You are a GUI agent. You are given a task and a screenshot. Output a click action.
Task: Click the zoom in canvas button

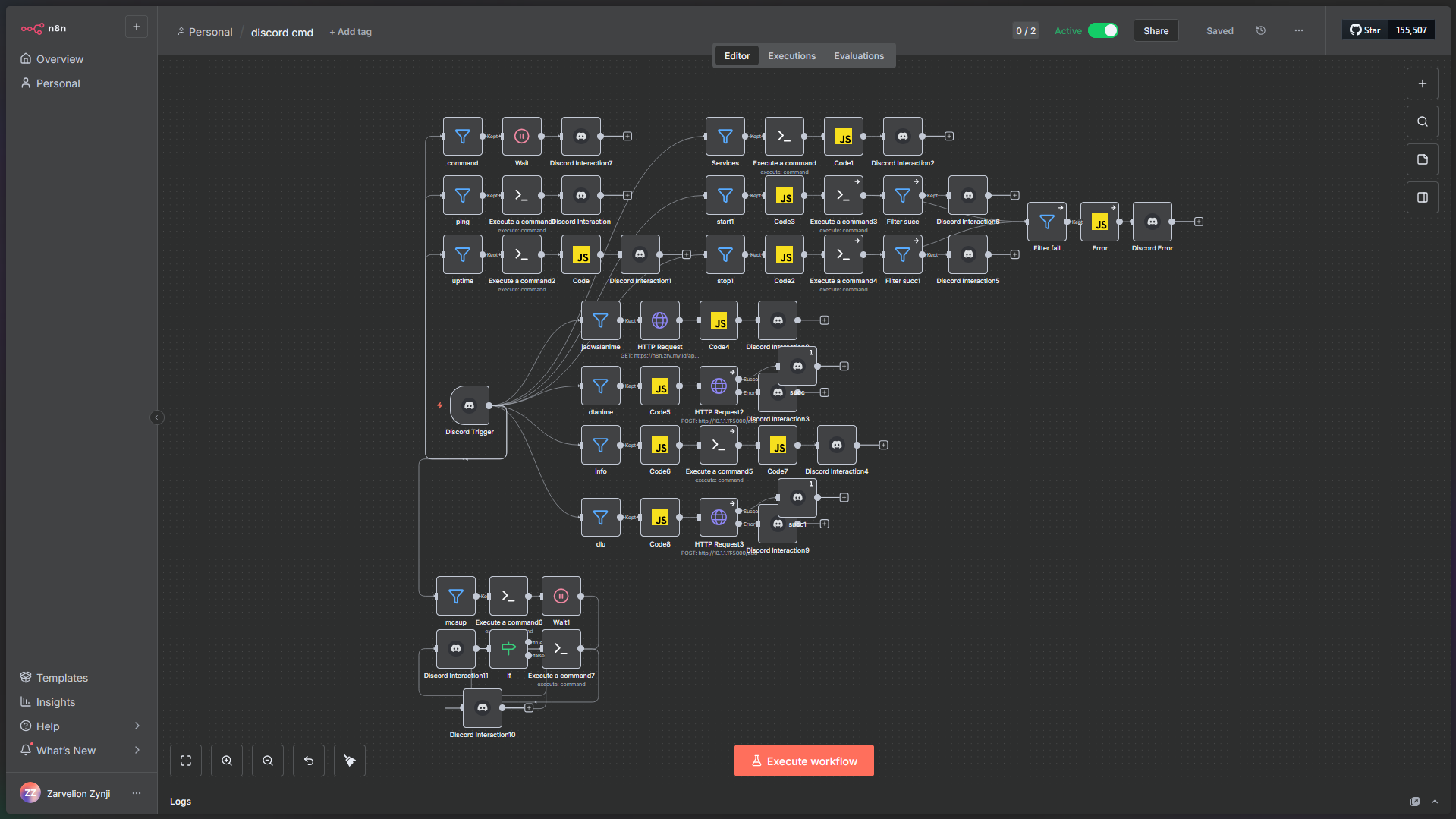pos(227,761)
